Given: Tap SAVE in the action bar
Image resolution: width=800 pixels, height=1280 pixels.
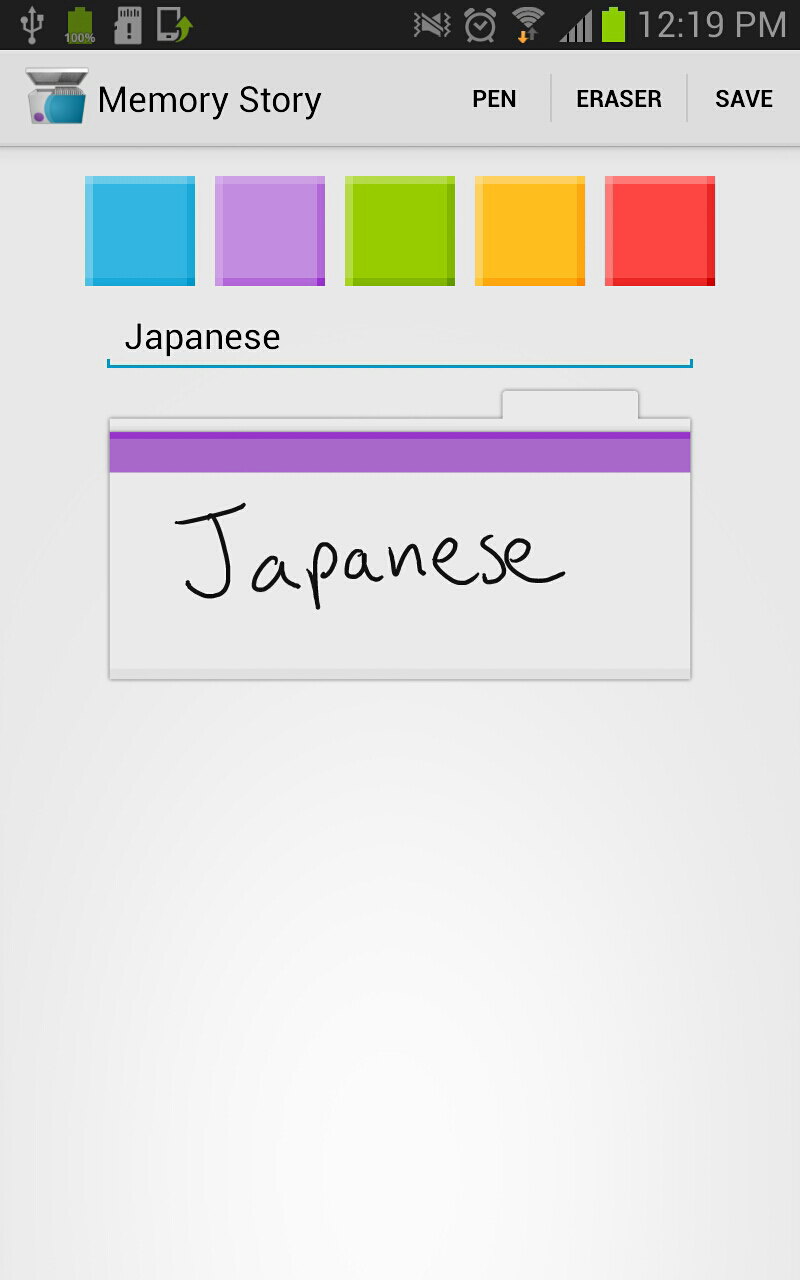Looking at the screenshot, I should (x=744, y=99).
